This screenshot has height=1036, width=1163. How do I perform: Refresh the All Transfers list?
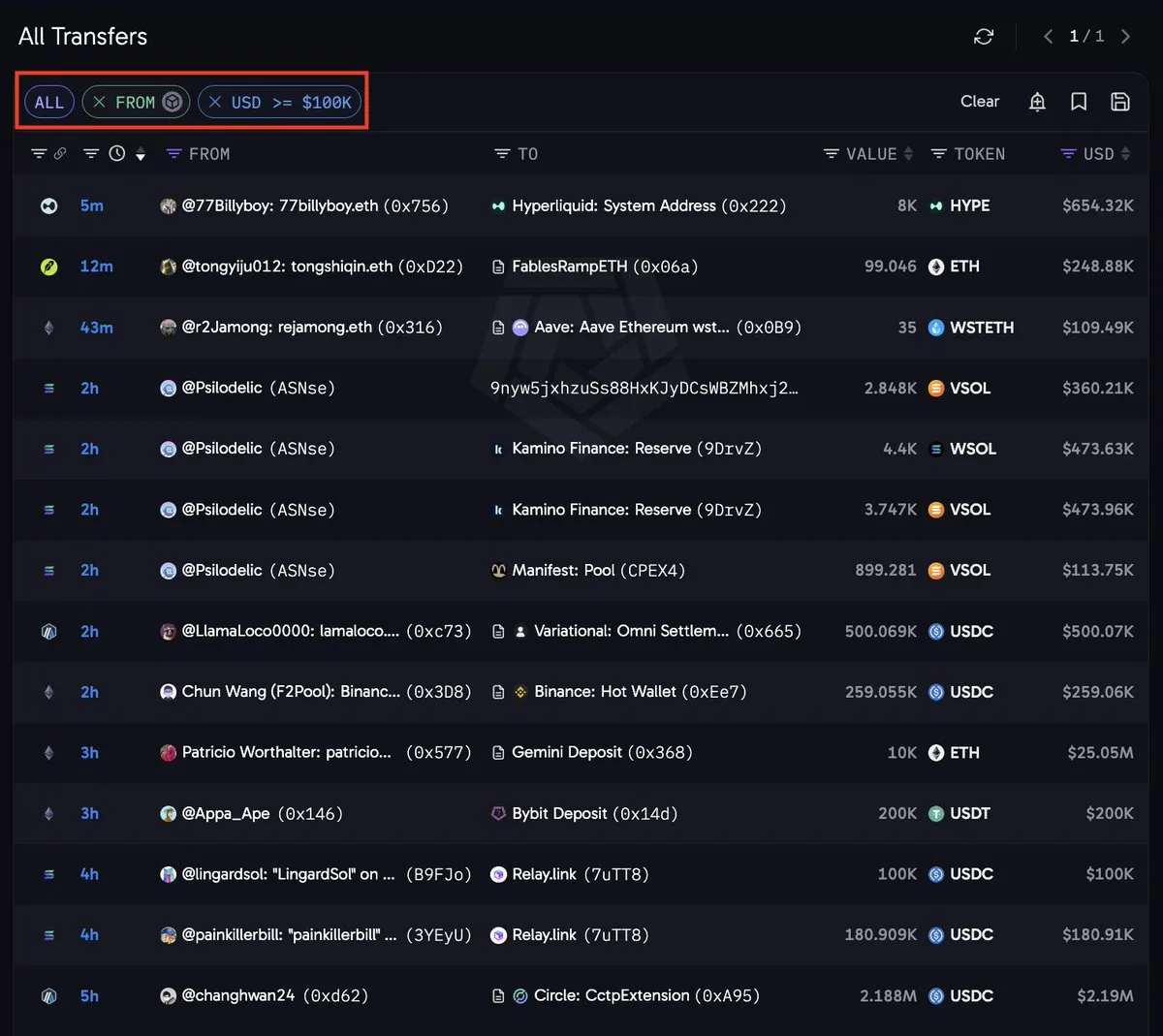984,37
